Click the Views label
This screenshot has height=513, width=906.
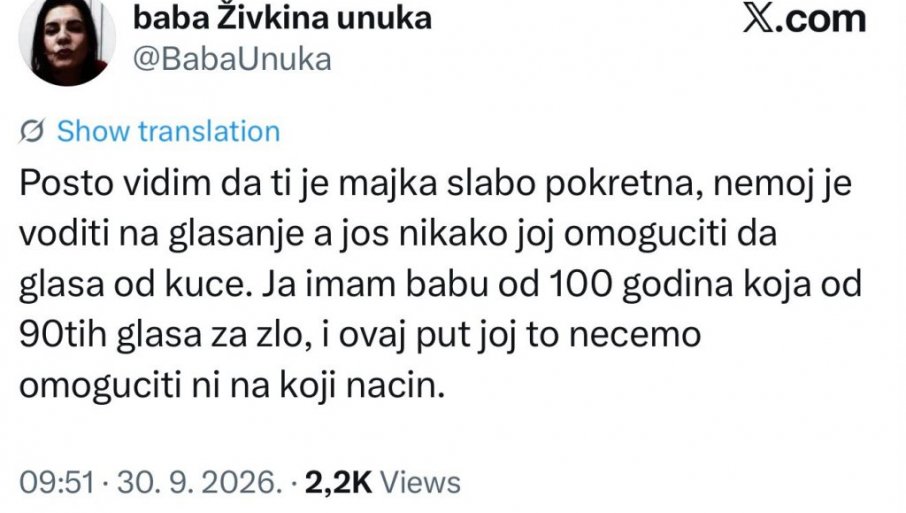pyautogui.click(x=420, y=482)
